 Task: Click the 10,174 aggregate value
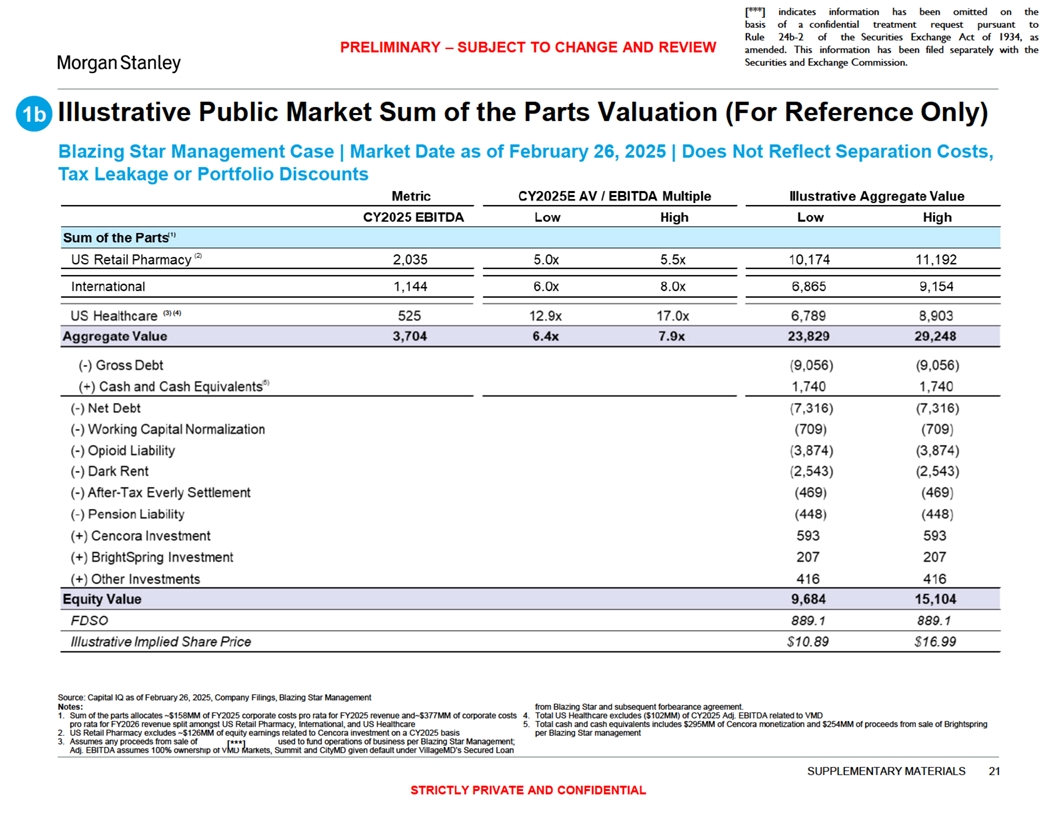pos(810,259)
